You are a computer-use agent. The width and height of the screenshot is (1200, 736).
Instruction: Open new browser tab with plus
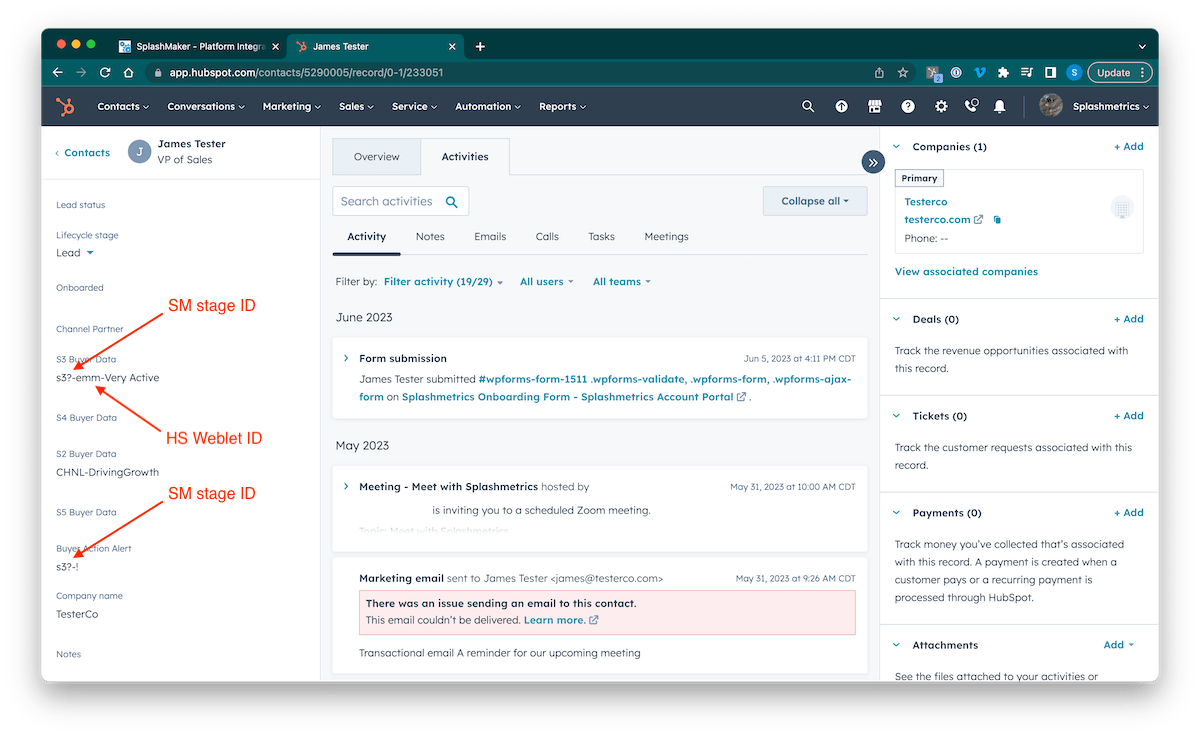coord(480,46)
